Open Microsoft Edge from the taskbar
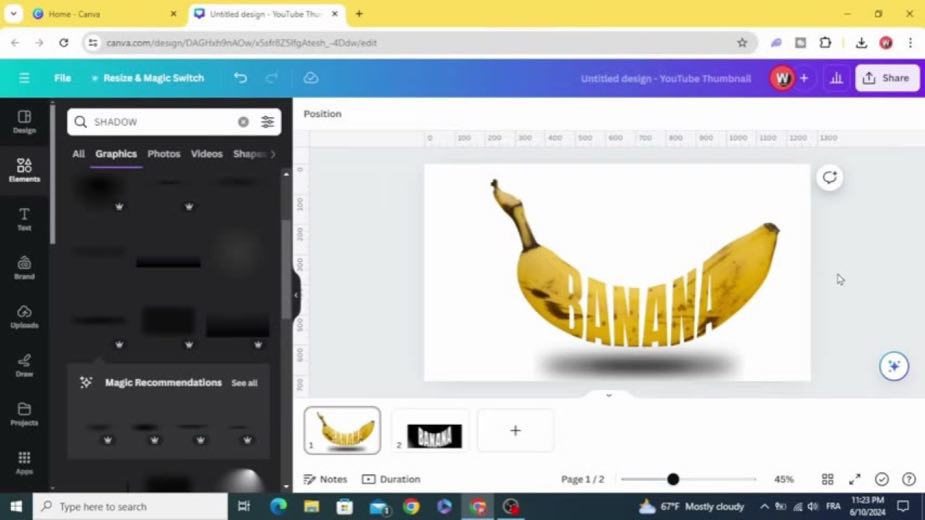Screen dimensions: 925x520 click(278, 506)
